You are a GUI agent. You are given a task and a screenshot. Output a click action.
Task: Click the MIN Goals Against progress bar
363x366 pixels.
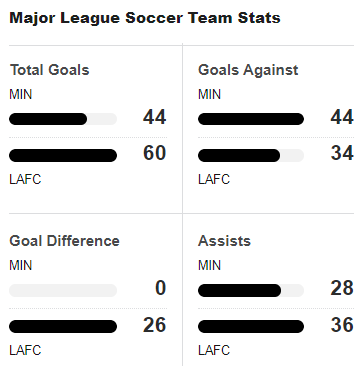pyautogui.click(x=251, y=119)
